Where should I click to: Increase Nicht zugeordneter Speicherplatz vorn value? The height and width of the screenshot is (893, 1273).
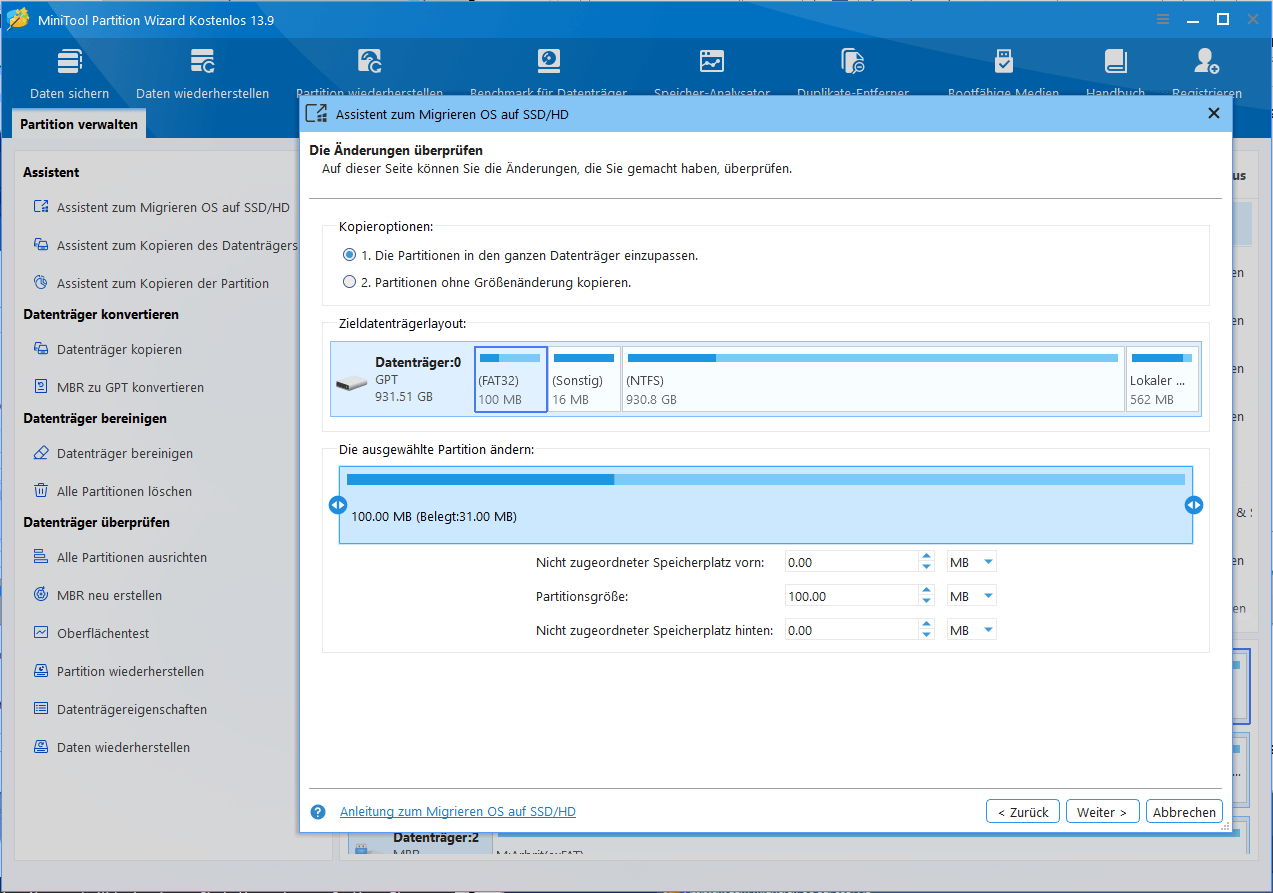tap(926, 557)
